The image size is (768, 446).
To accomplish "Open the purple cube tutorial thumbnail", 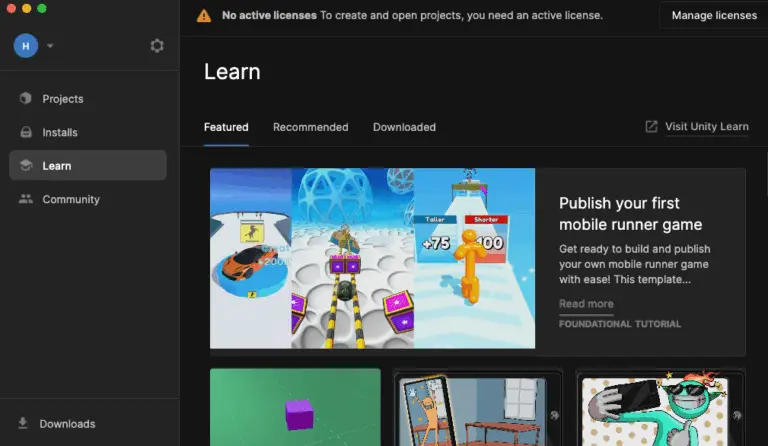I will tap(295, 407).
